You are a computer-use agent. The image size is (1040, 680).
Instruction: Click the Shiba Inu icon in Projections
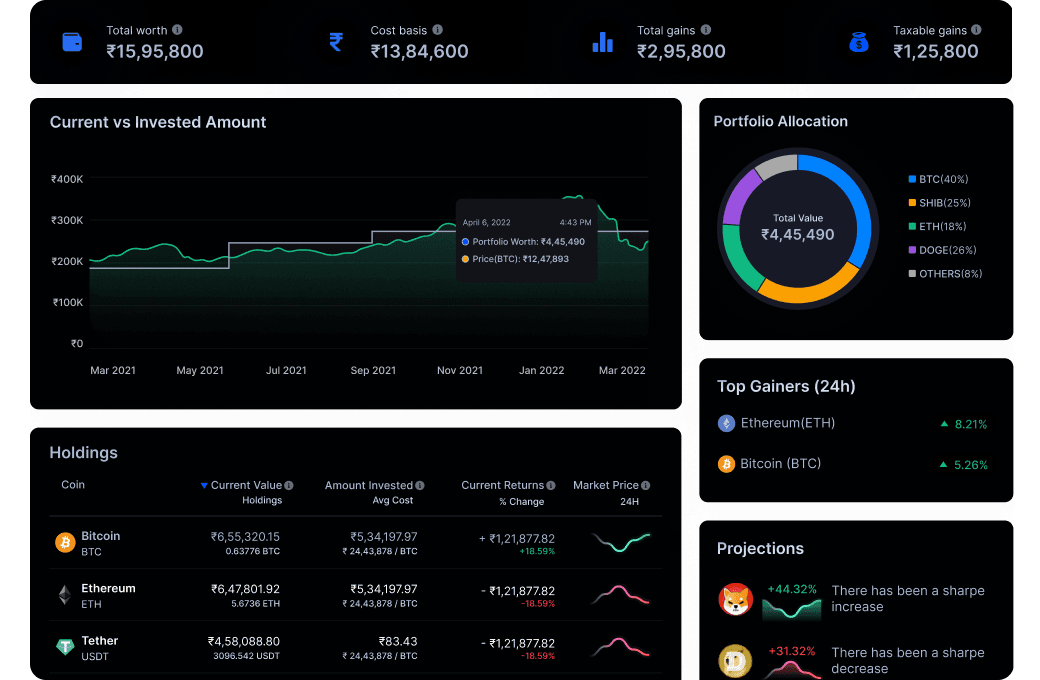735,599
